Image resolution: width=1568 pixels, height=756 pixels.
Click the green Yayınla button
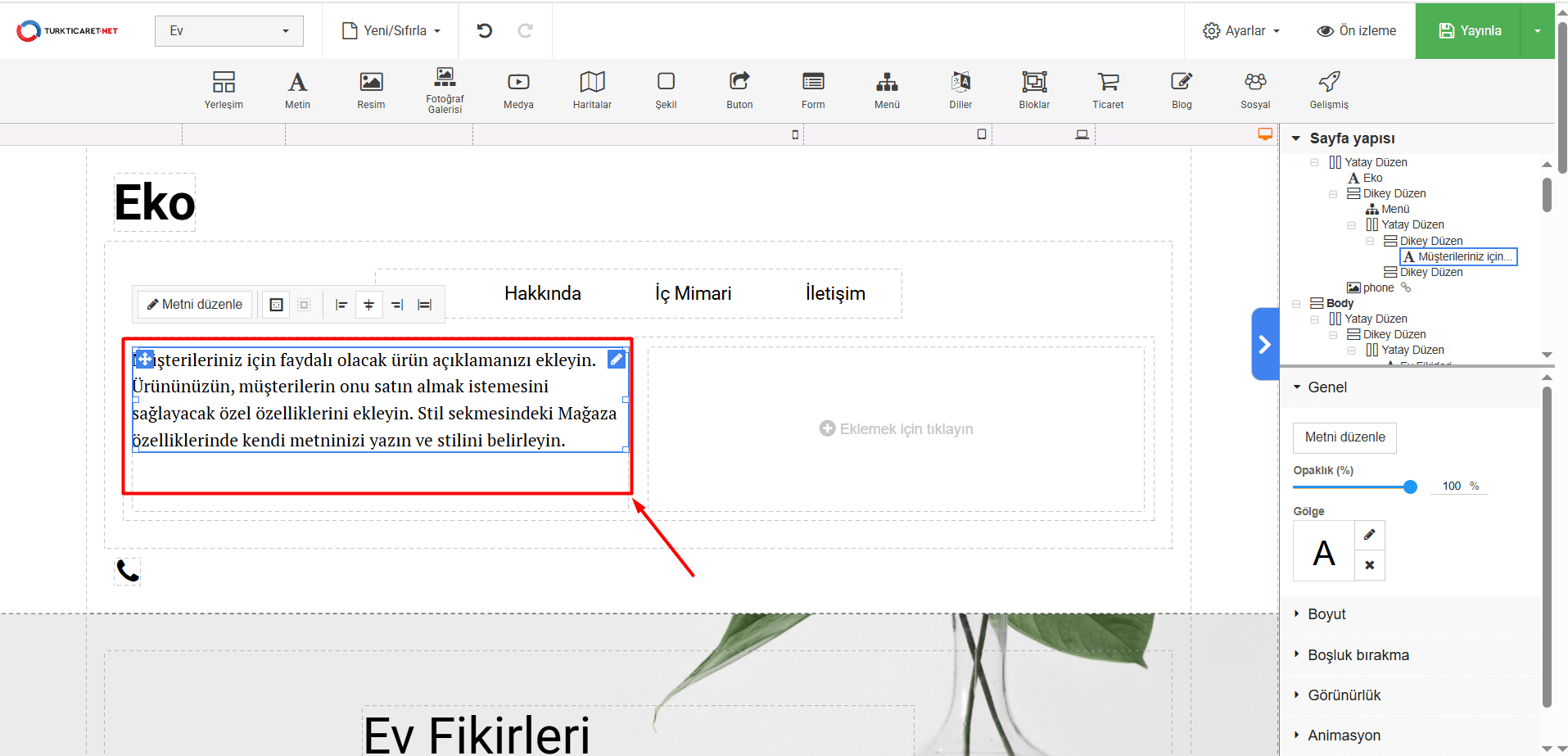(x=1469, y=31)
